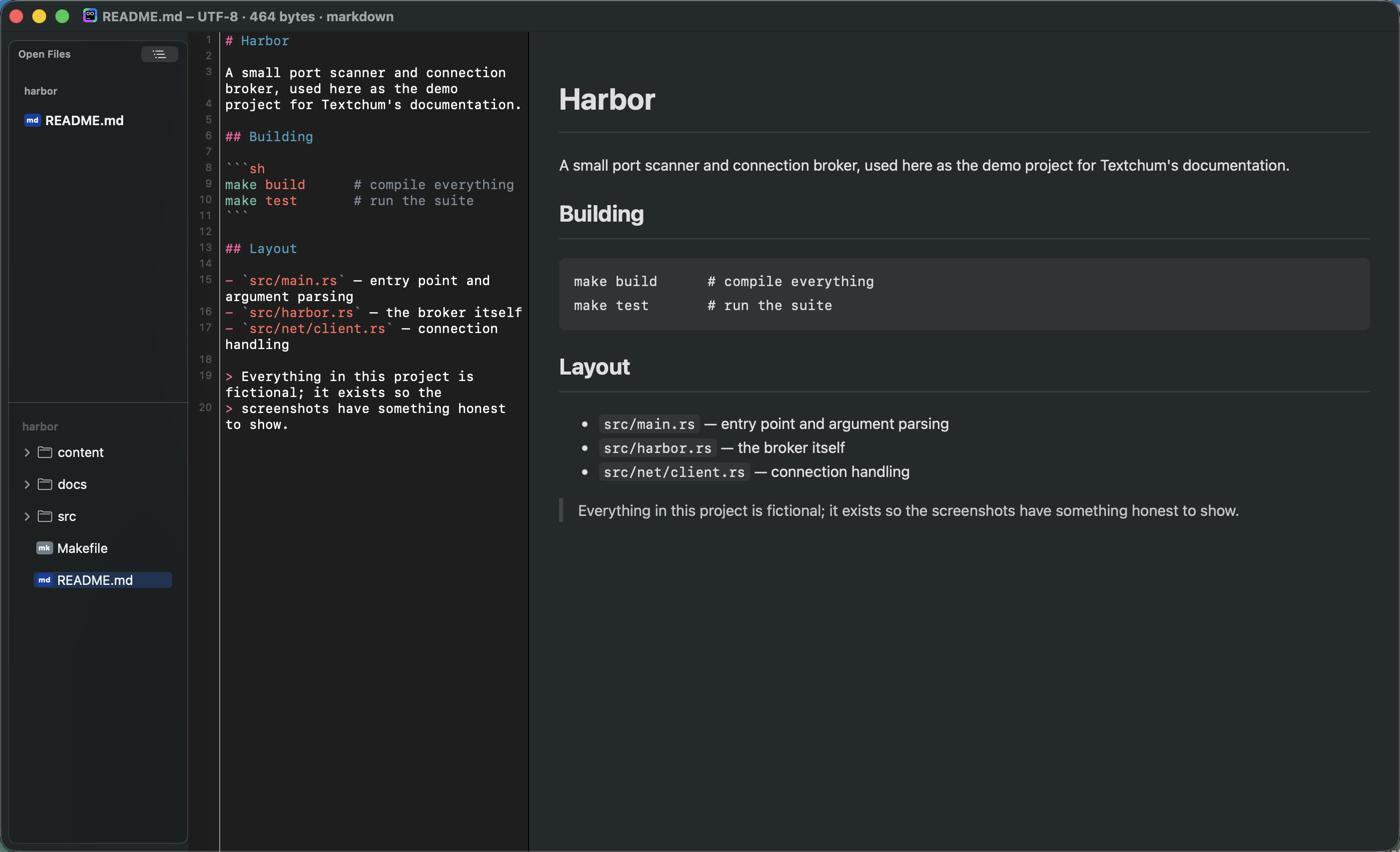The width and height of the screenshot is (1400, 852).
Task: Click the "```sh" fence line in the editor
Action: pyautogui.click(x=245, y=169)
